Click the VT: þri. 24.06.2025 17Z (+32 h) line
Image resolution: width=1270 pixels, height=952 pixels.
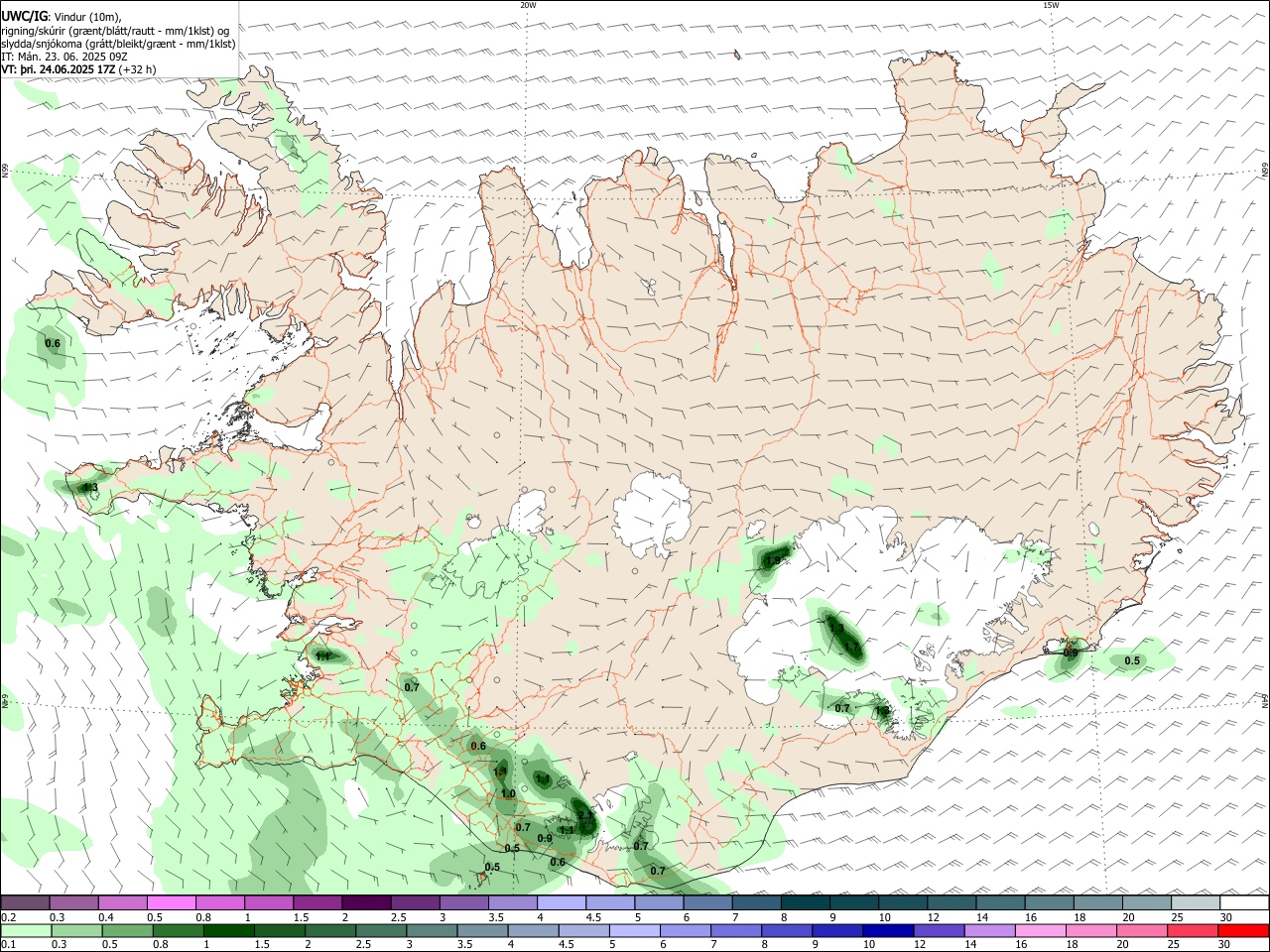(78, 69)
